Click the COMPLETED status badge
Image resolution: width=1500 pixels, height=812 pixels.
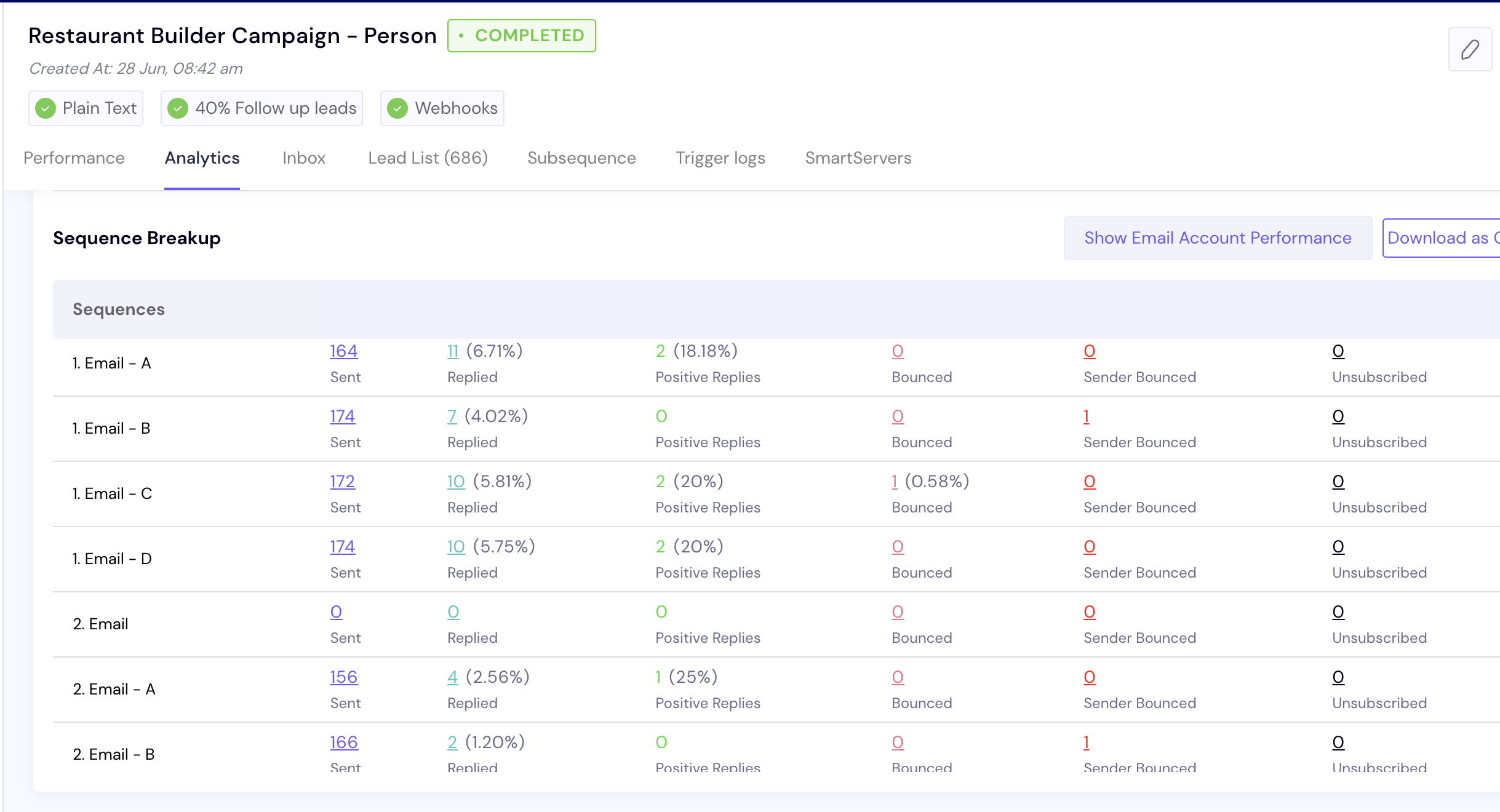[x=521, y=36]
